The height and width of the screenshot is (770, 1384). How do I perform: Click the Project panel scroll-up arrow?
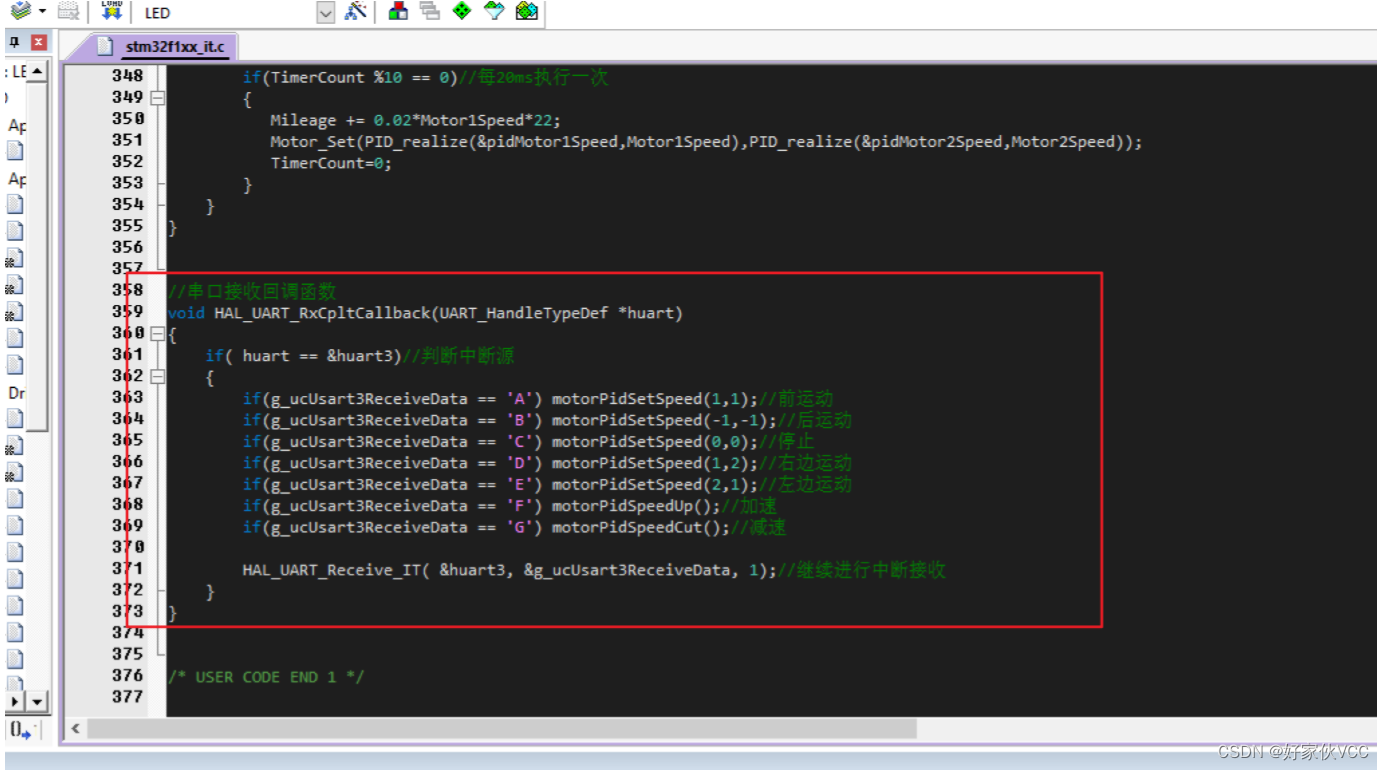(x=37, y=72)
